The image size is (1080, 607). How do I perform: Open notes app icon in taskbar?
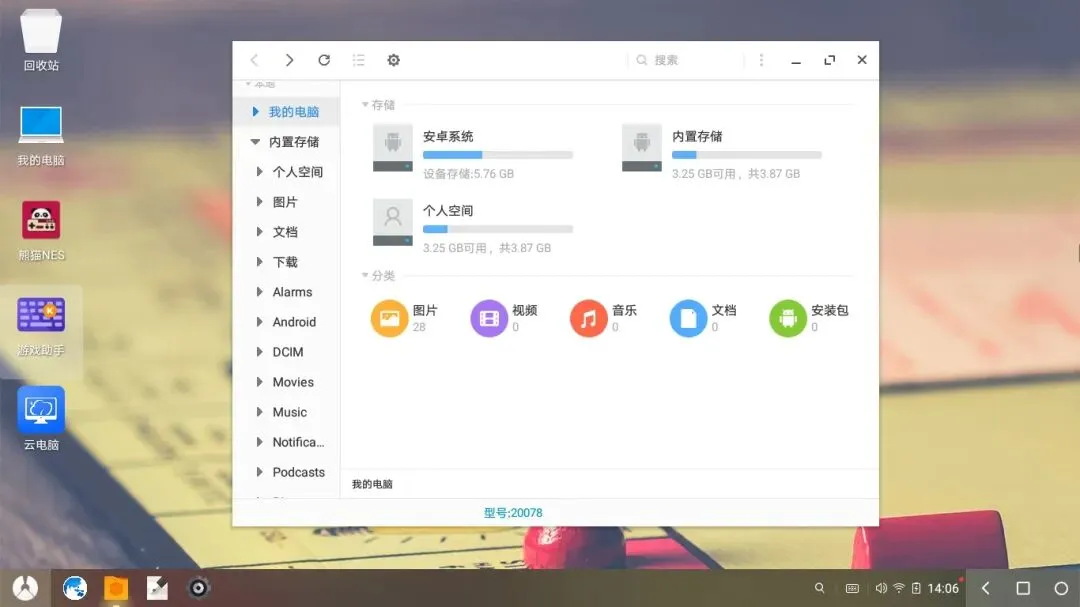pos(157,588)
